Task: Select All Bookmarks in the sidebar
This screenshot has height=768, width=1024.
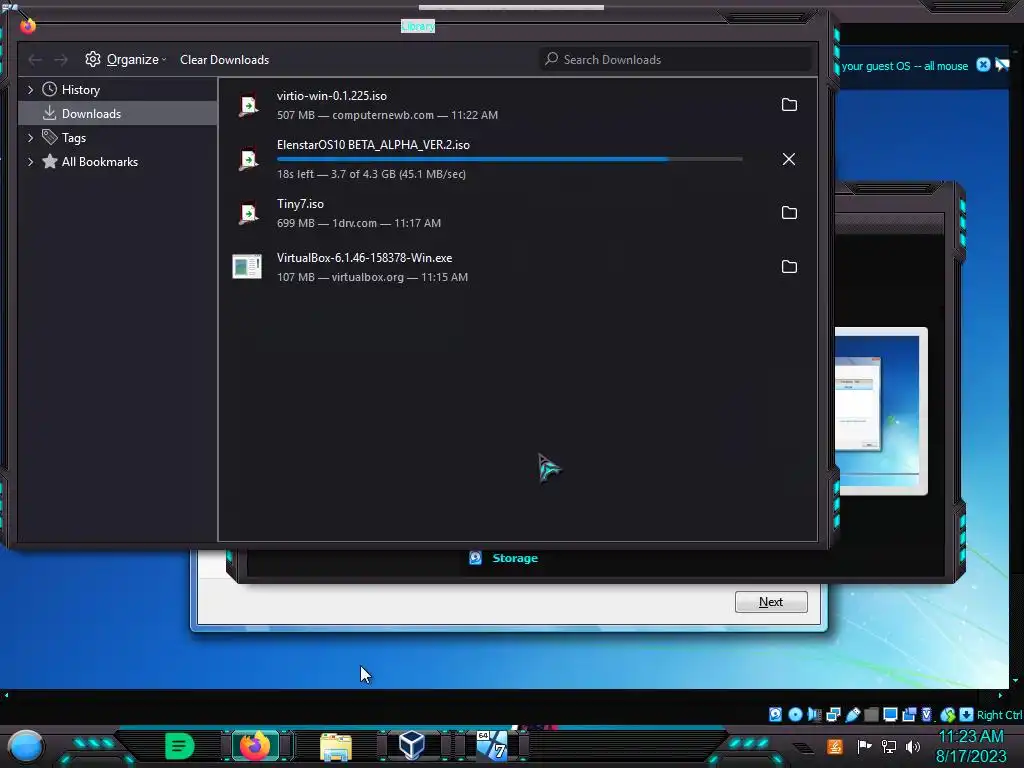Action: pos(99,162)
